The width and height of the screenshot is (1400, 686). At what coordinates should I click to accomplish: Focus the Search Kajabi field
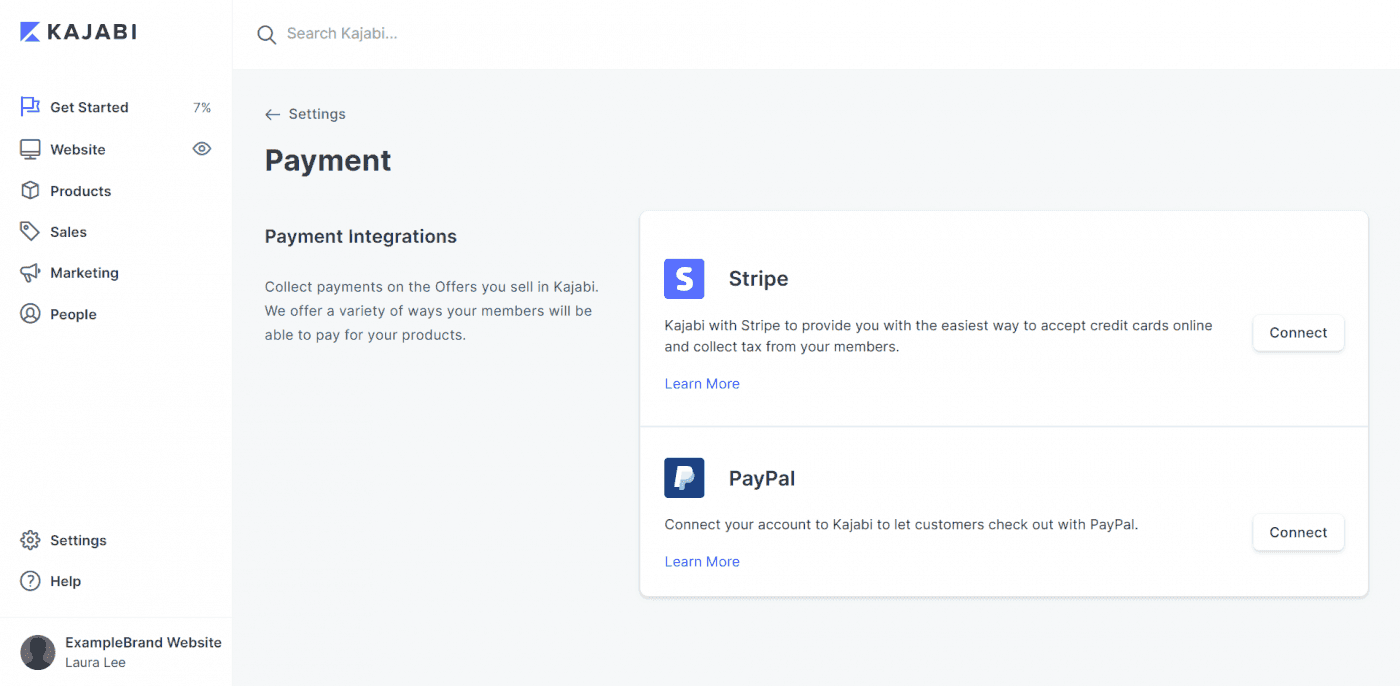(342, 34)
